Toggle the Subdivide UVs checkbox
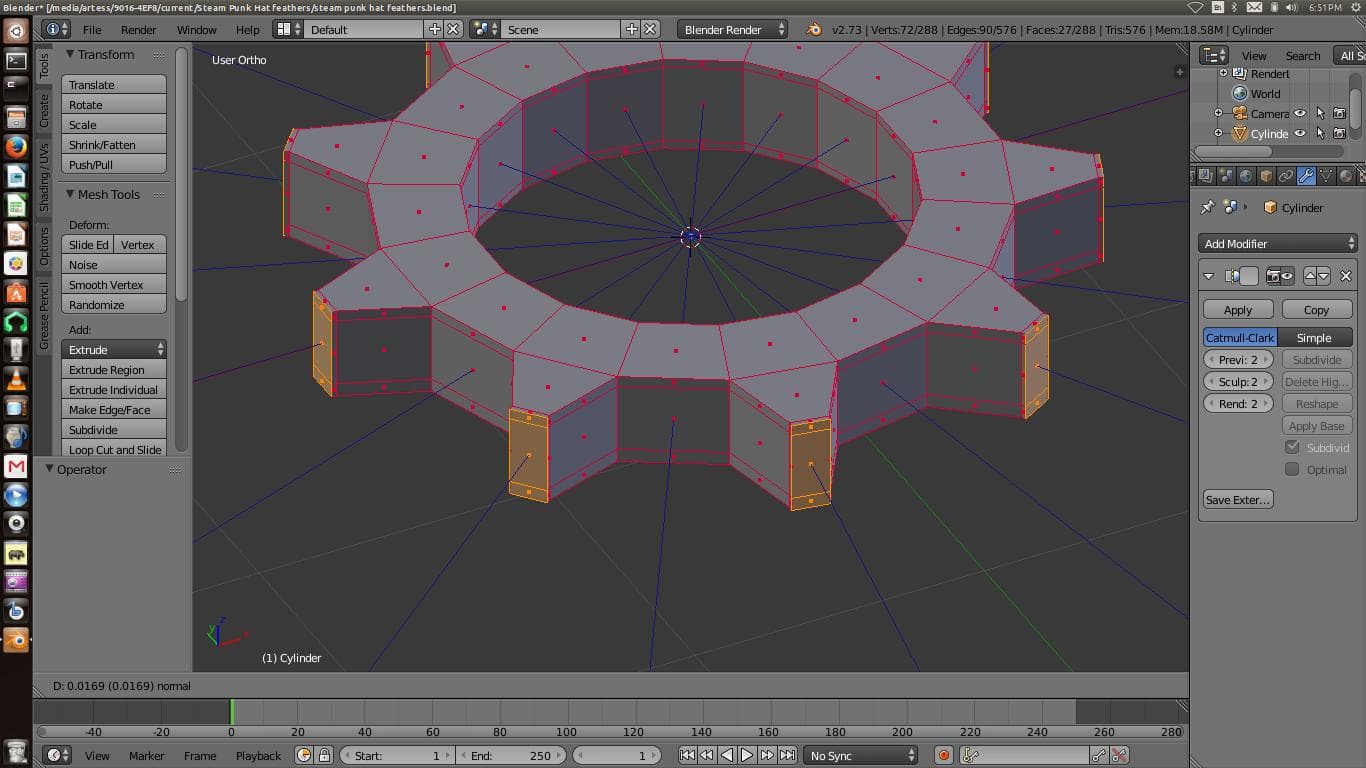 (1292, 447)
